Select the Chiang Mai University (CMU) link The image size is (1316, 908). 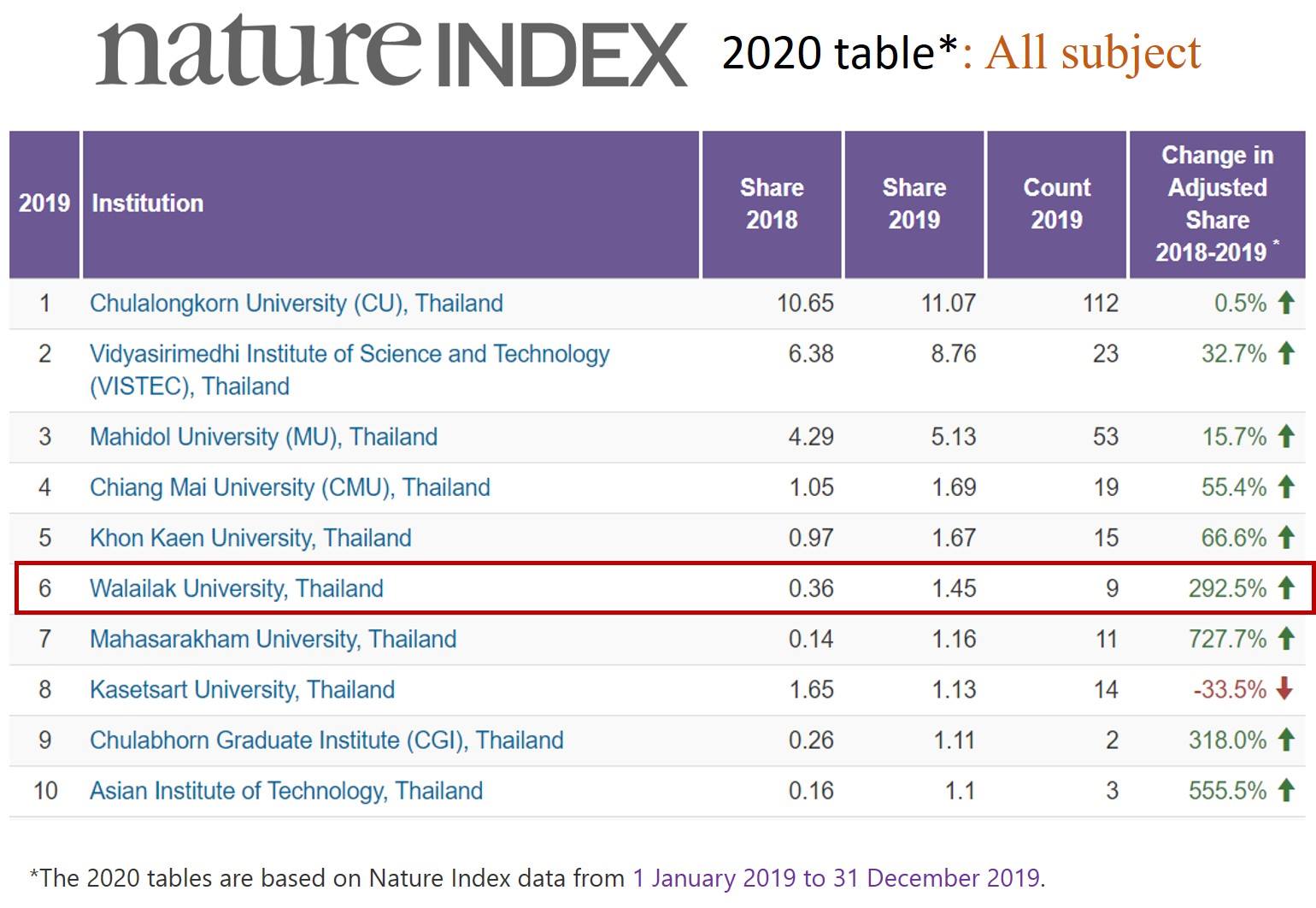(x=290, y=487)
